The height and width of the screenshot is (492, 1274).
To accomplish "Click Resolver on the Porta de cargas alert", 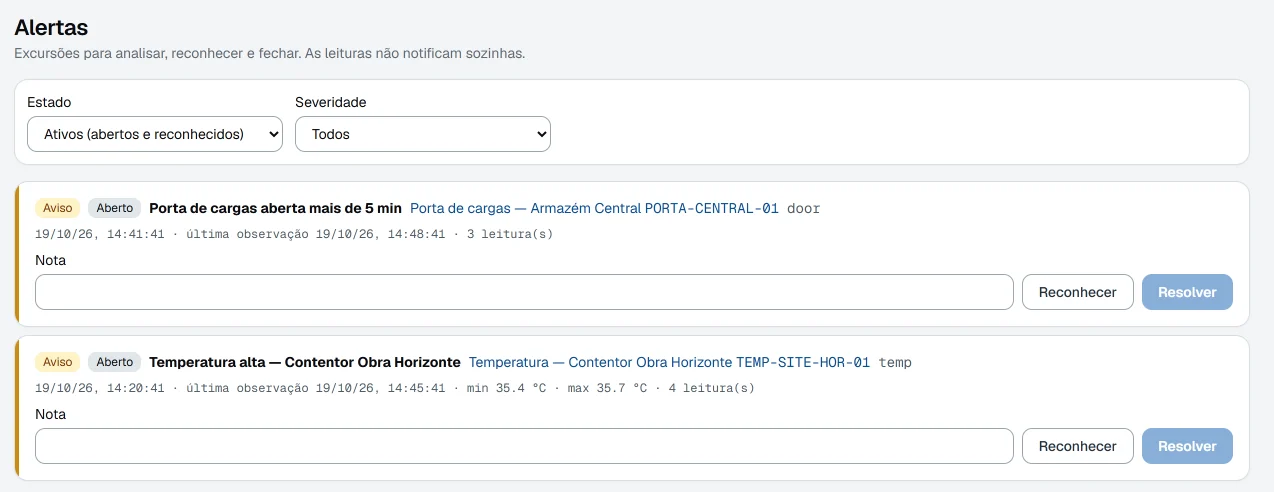I will pos(1187,292).
